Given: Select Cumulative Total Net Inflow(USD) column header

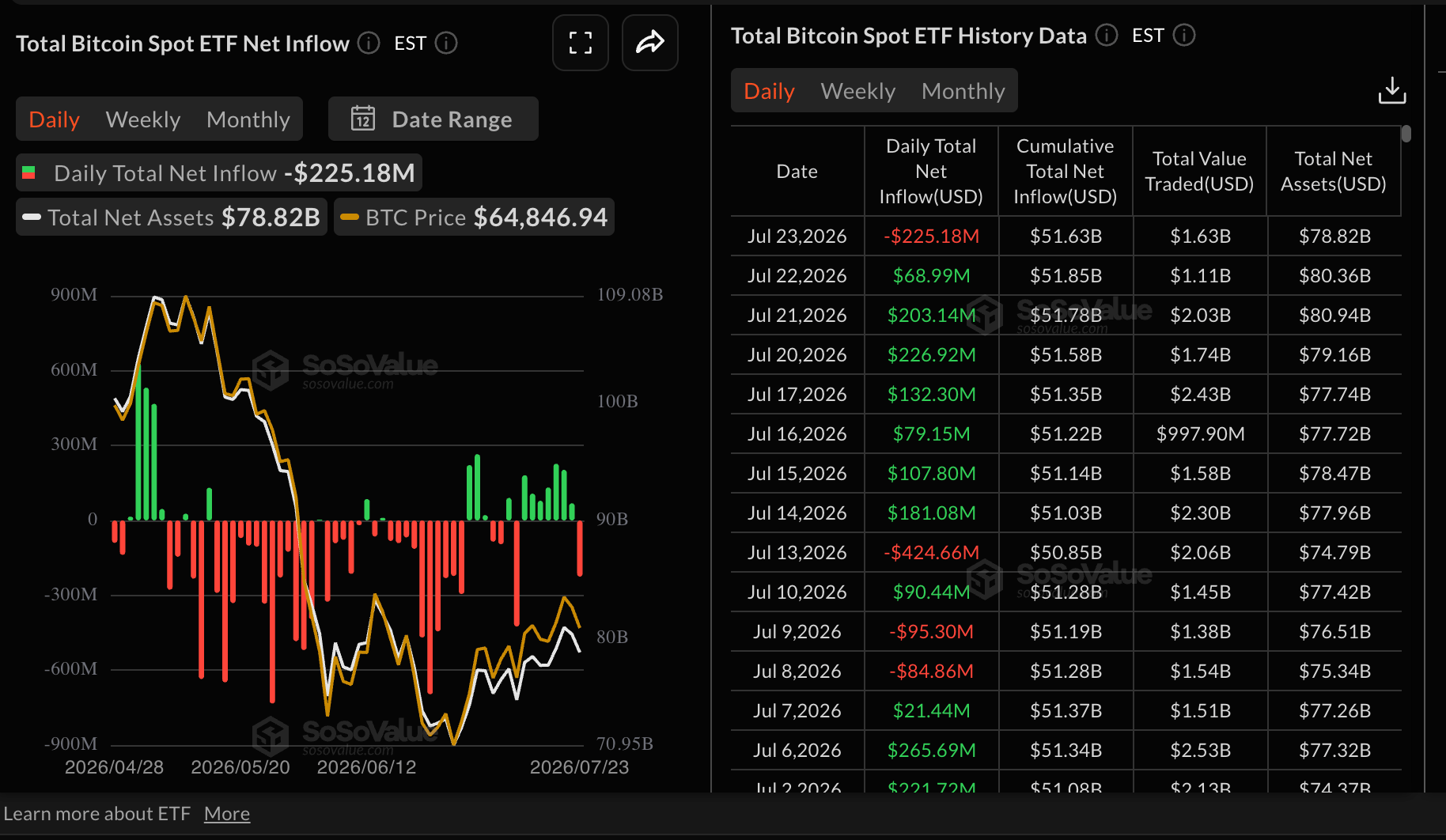Looking at the screenshot, I should [x=1066, y=171].
